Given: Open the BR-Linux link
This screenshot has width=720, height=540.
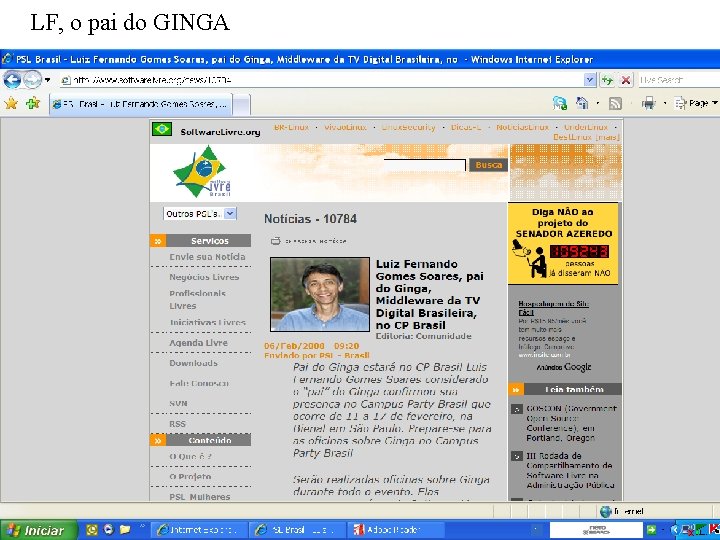Looking at the screenshot, I should click(x=292, y=127).
